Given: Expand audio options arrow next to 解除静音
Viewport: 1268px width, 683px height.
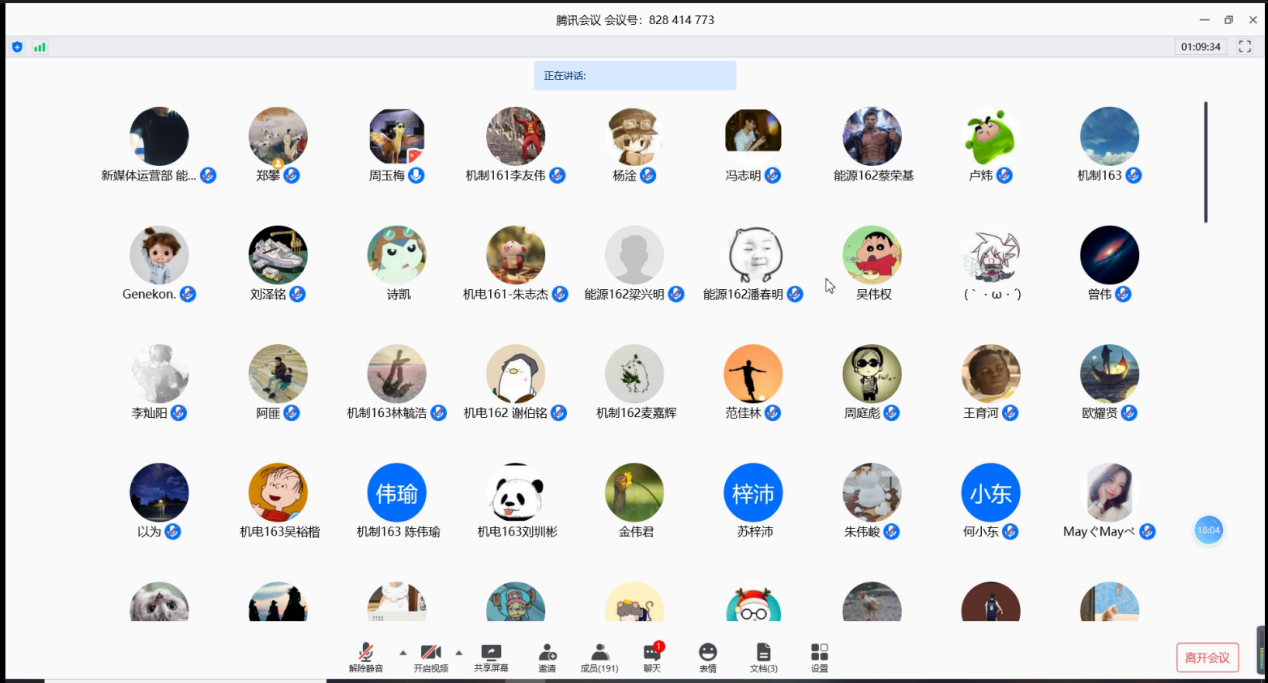Looking at the screenshot, I should (403, 652).
